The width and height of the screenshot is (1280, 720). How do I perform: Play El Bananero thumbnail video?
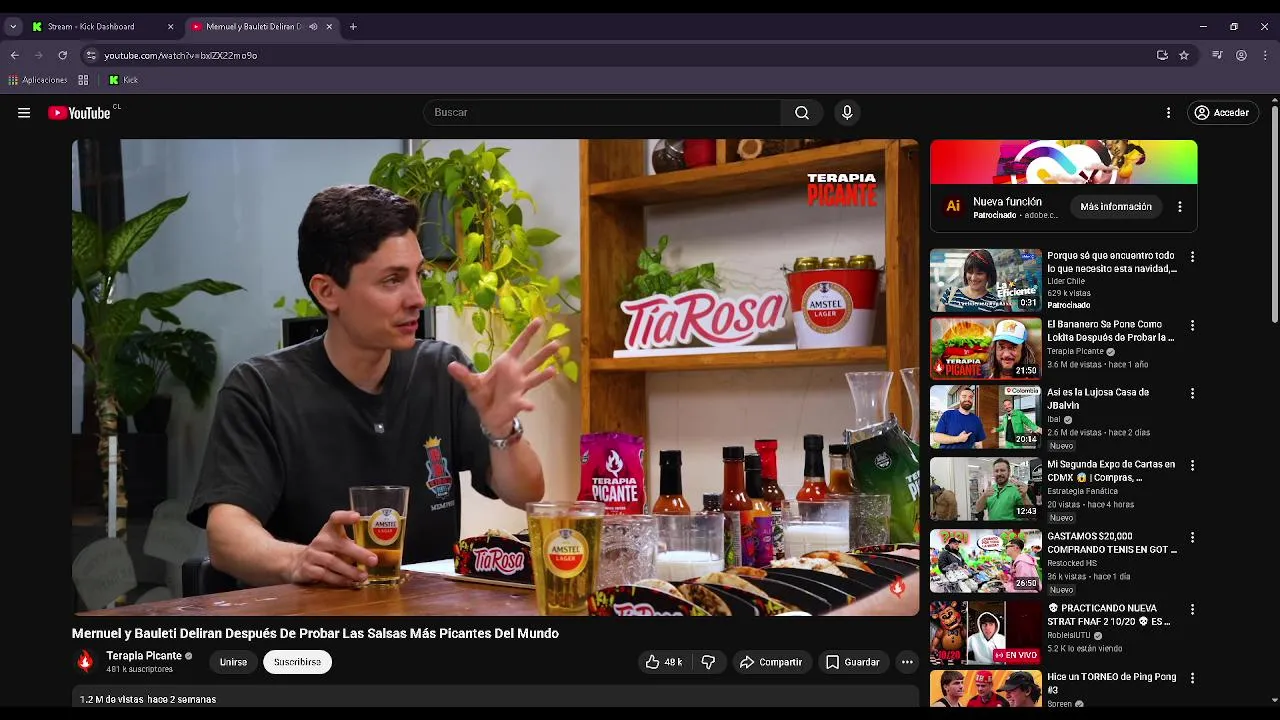pyautogui.click(x=986, y=349)
